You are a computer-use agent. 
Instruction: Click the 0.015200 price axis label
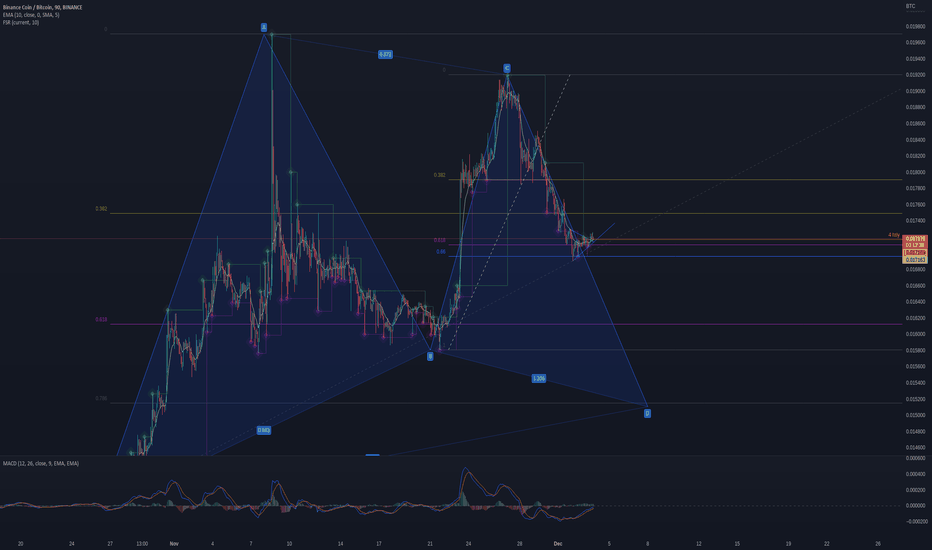pyautogui.click(x=915, y=399)
